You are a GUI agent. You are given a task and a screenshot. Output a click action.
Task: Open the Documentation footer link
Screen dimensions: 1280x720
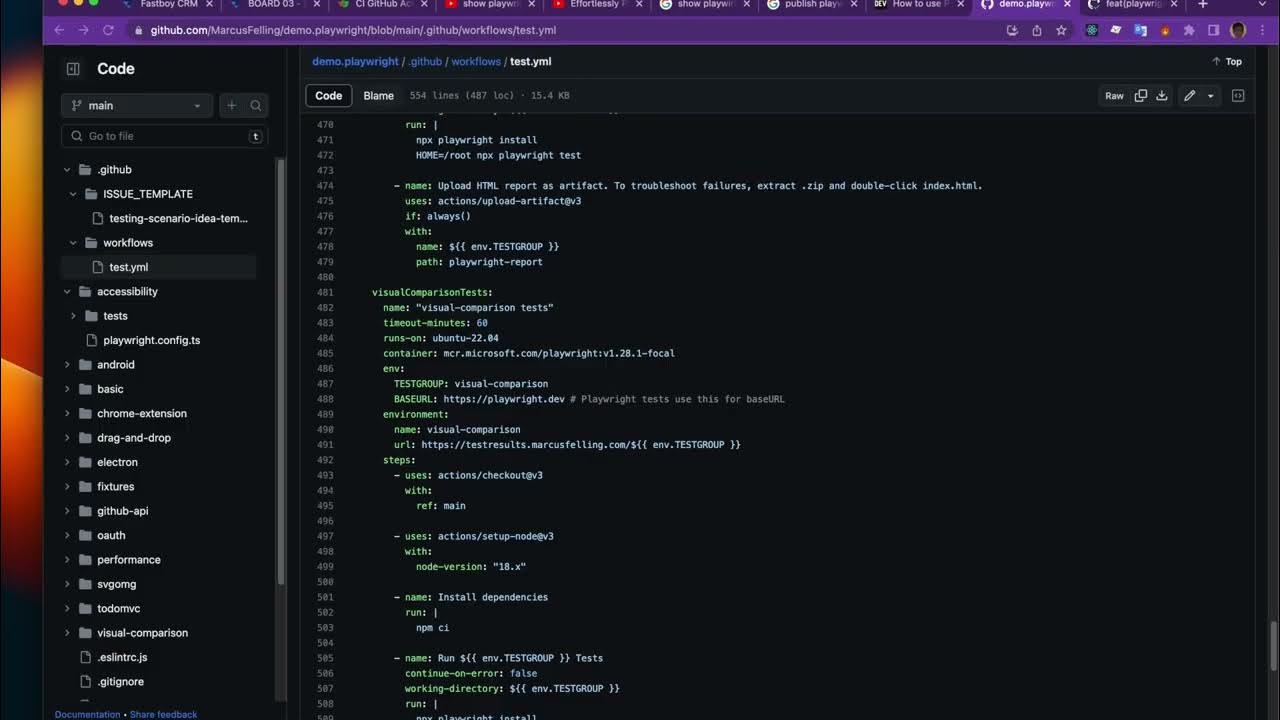[x=87, y=714]
